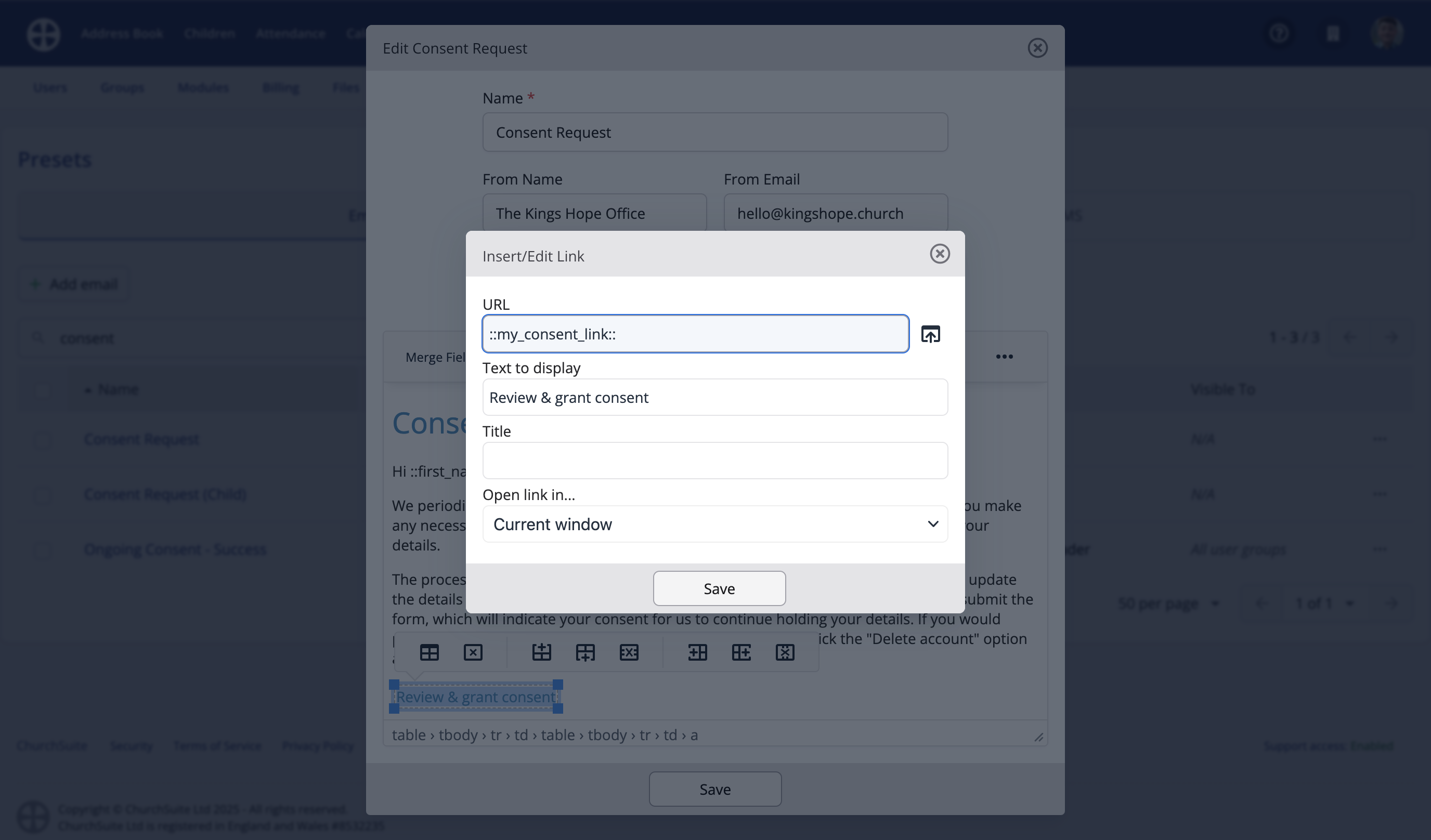Save the Edit Consent Request form
The width and height of the screenshot is (1431, 840).
click(x=715, y=789)
